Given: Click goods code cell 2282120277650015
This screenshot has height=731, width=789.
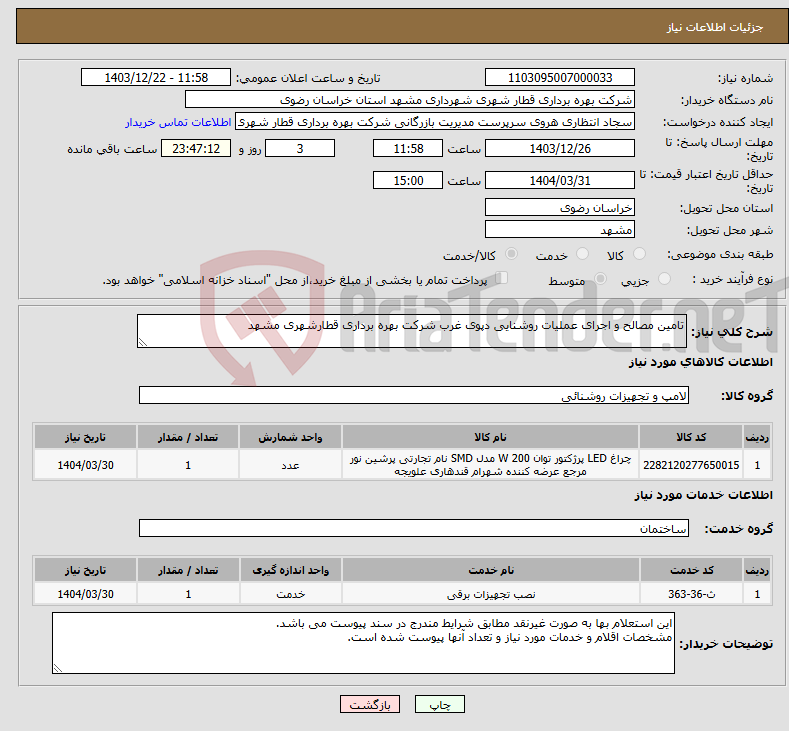Looking at the screenshot, I should pos(691,465).
